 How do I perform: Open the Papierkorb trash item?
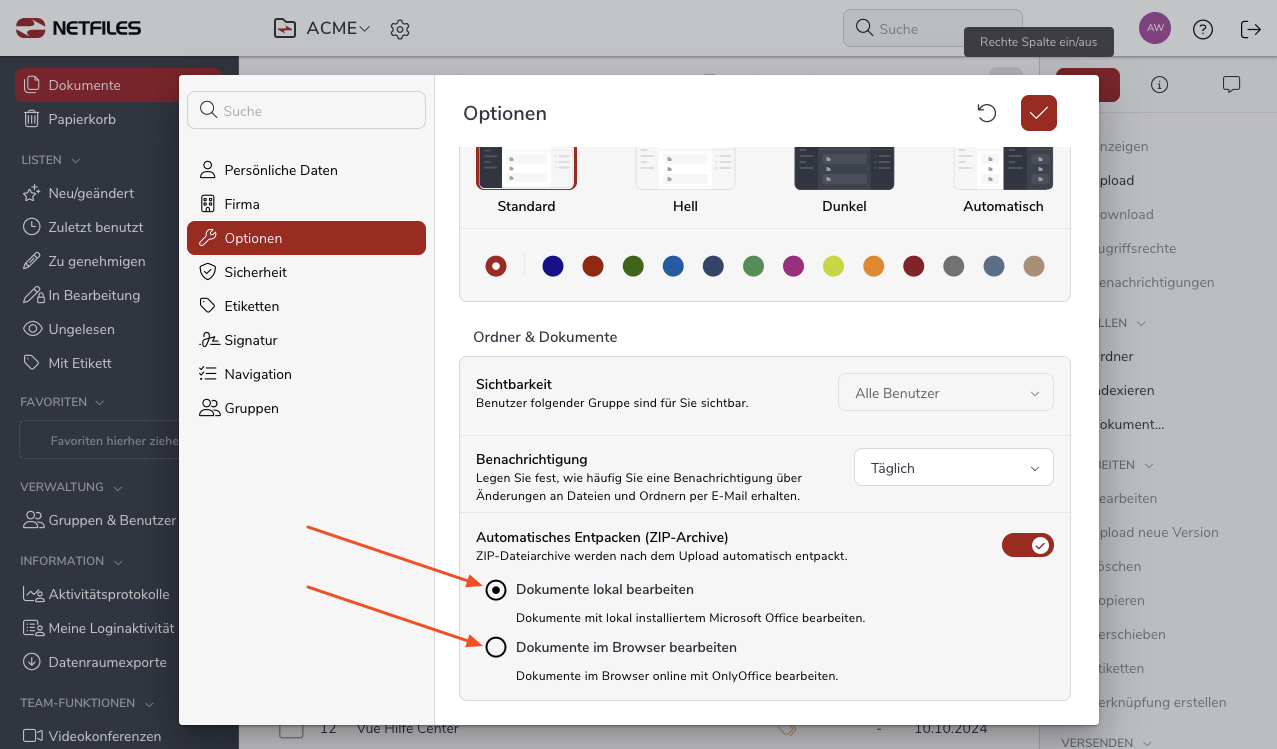pyautogui.click(x=82, y=119)
